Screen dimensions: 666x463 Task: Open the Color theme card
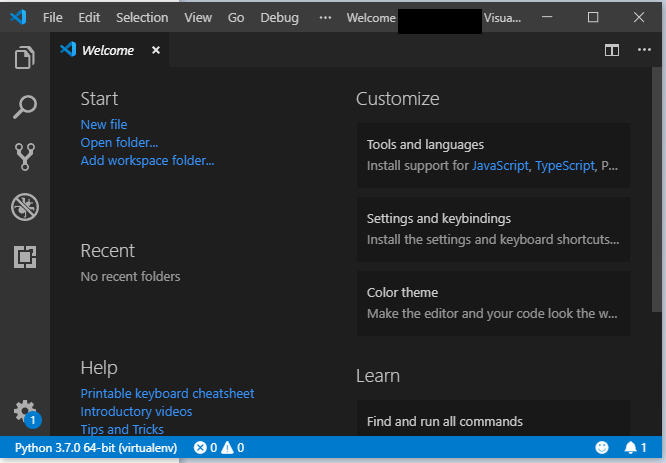coord(494,303)
